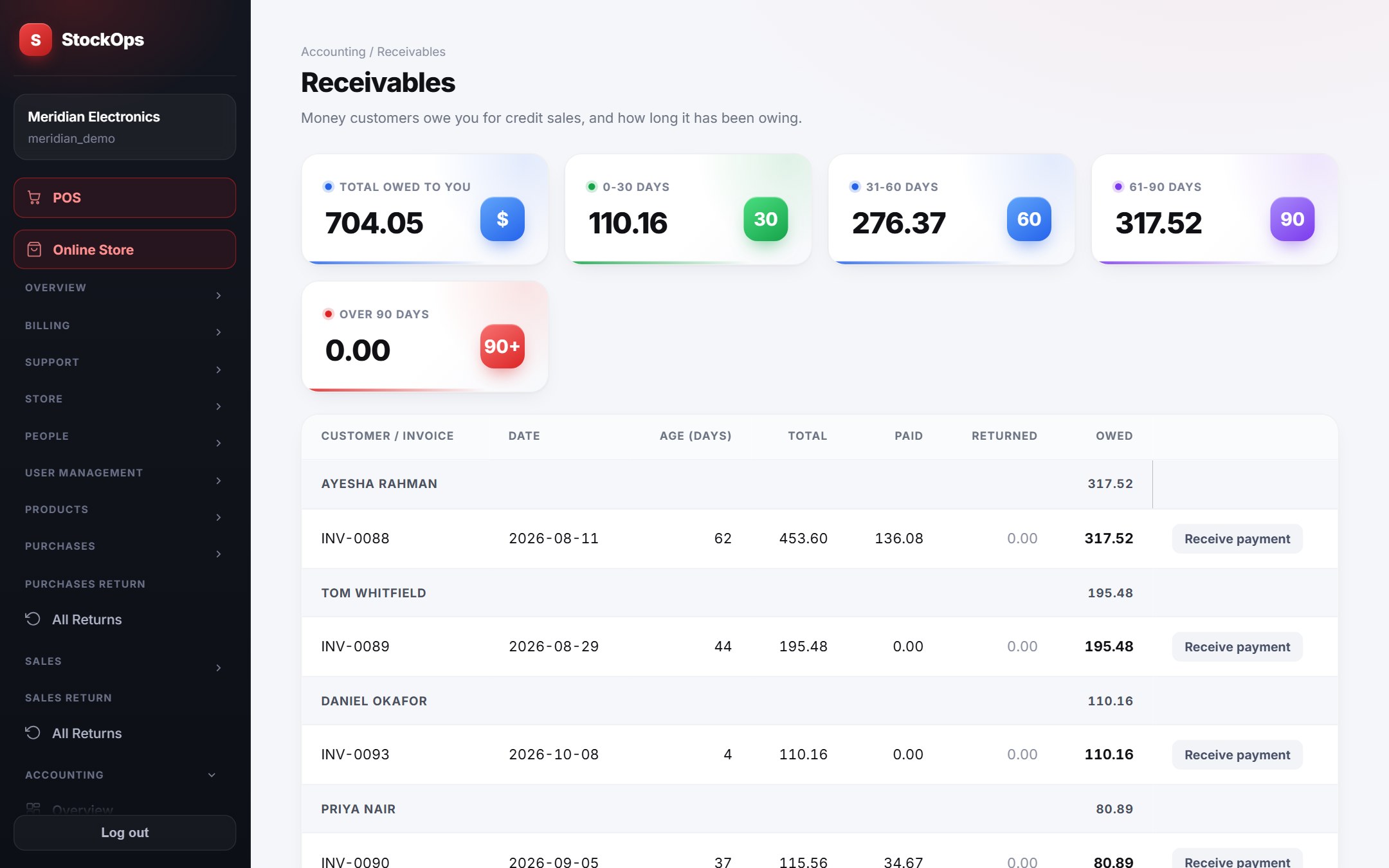1389x868 pixels.
Task: Click the return icon under Purchases Return
Action: [33, 619]
